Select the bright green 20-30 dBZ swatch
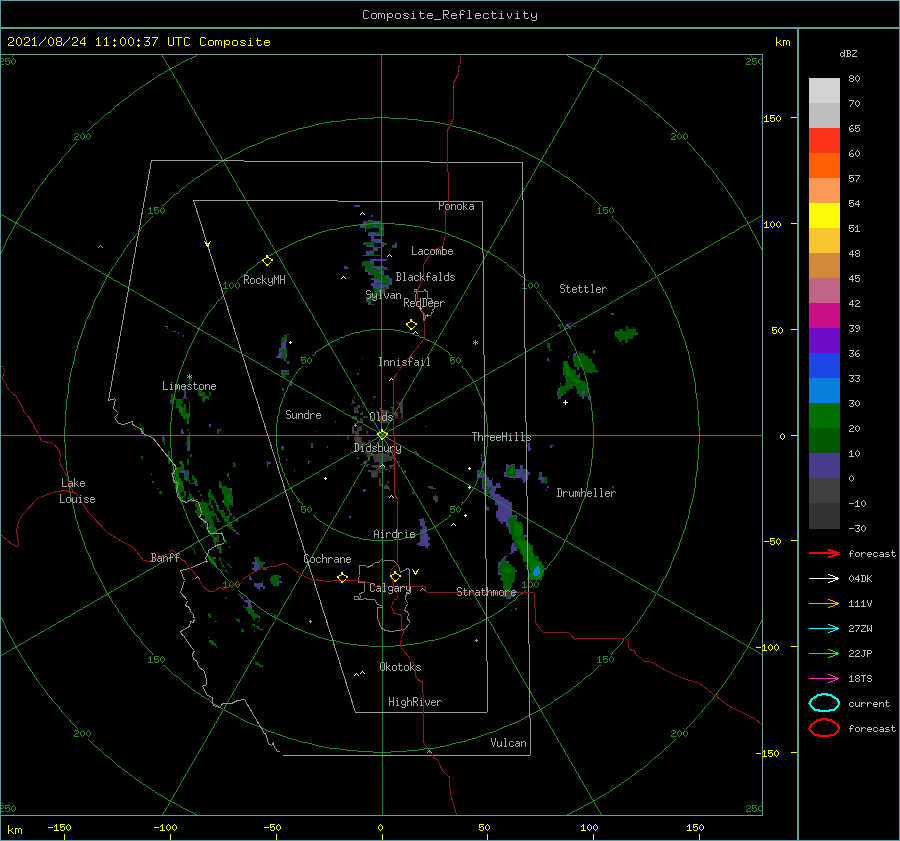Image resolution: width=900 pixels, height=841 pixels. [824, 416]
